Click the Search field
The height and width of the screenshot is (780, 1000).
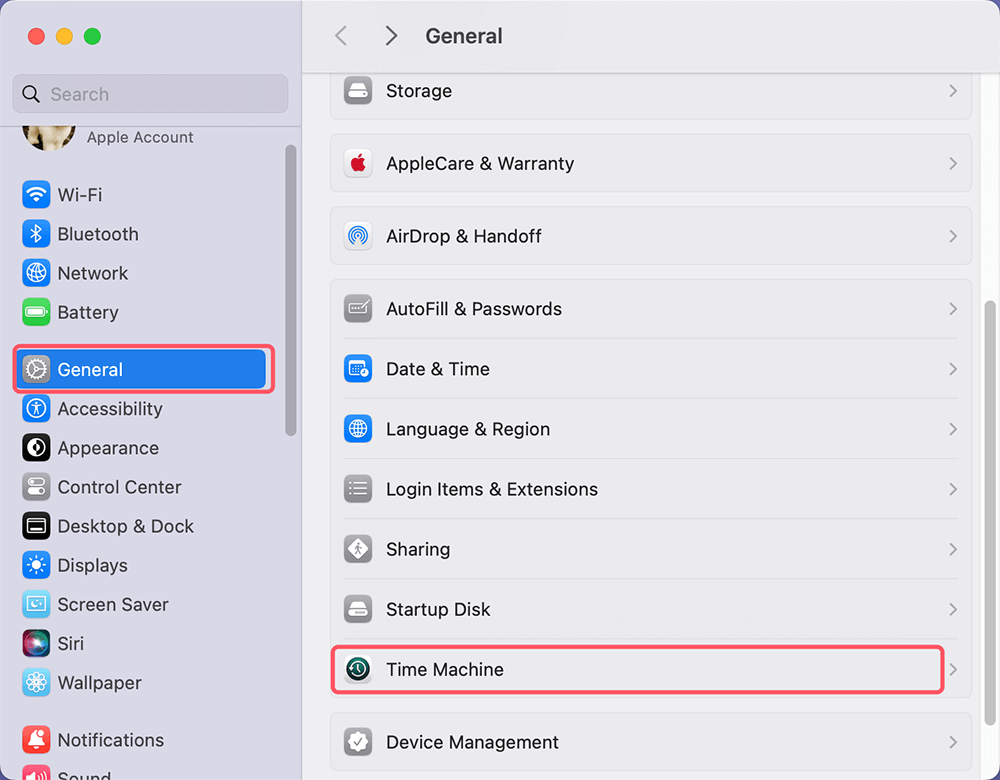(x=150, y=93)
